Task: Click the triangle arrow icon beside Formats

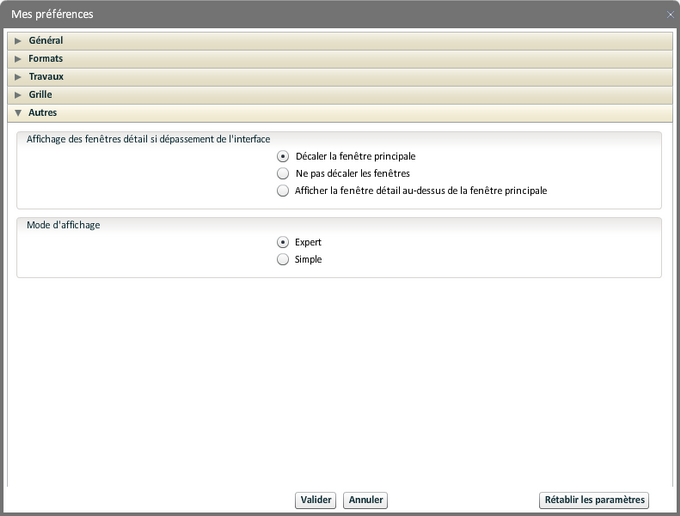Action: pyautogui.click(x=18, y=59)
